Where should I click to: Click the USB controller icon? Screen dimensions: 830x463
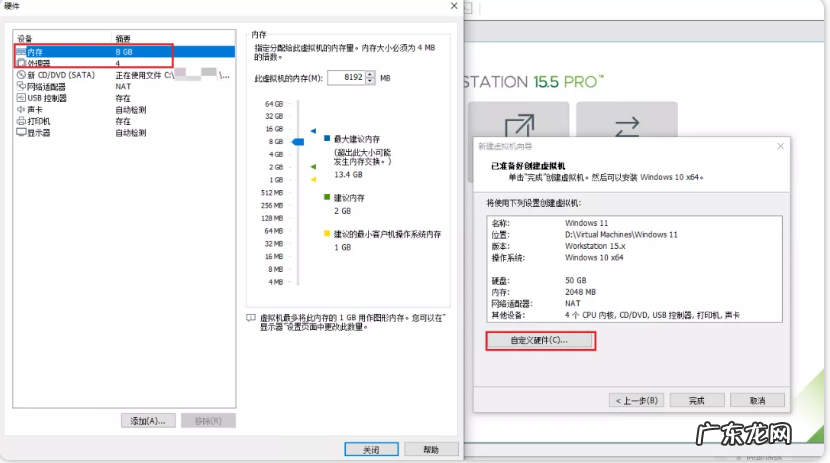coord(21,98)
